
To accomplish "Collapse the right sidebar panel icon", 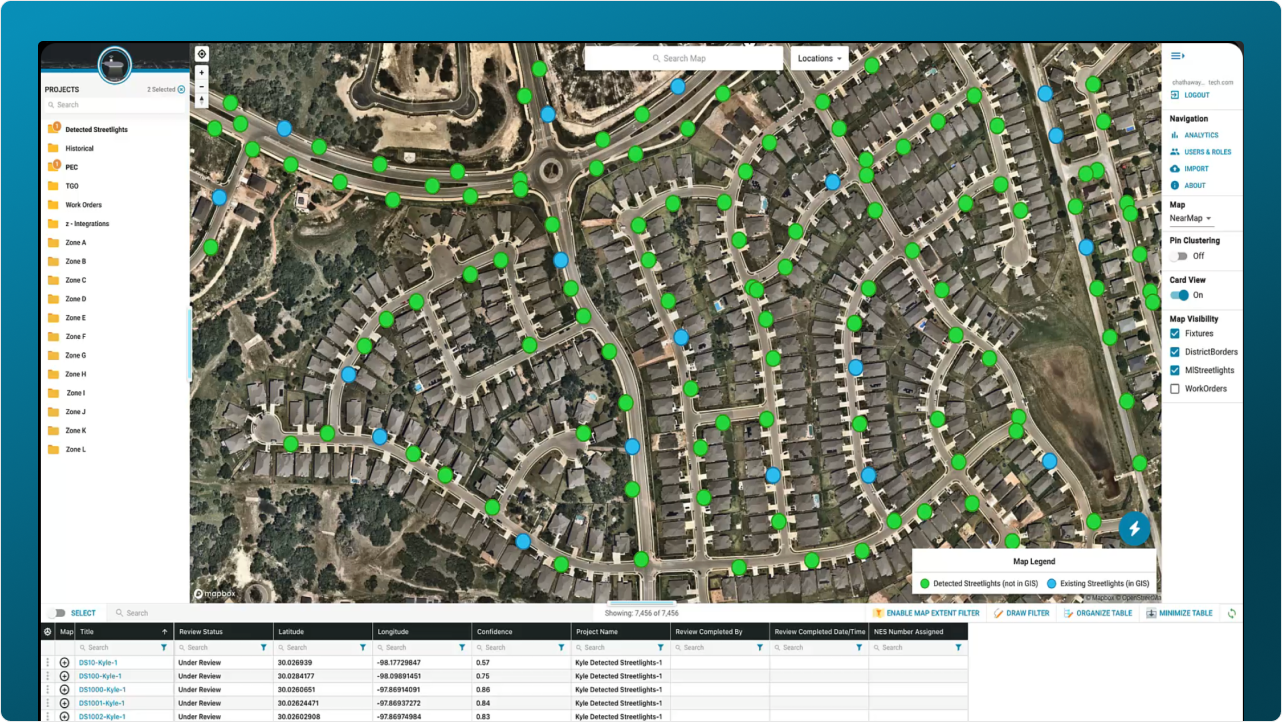I will 1177,56.
